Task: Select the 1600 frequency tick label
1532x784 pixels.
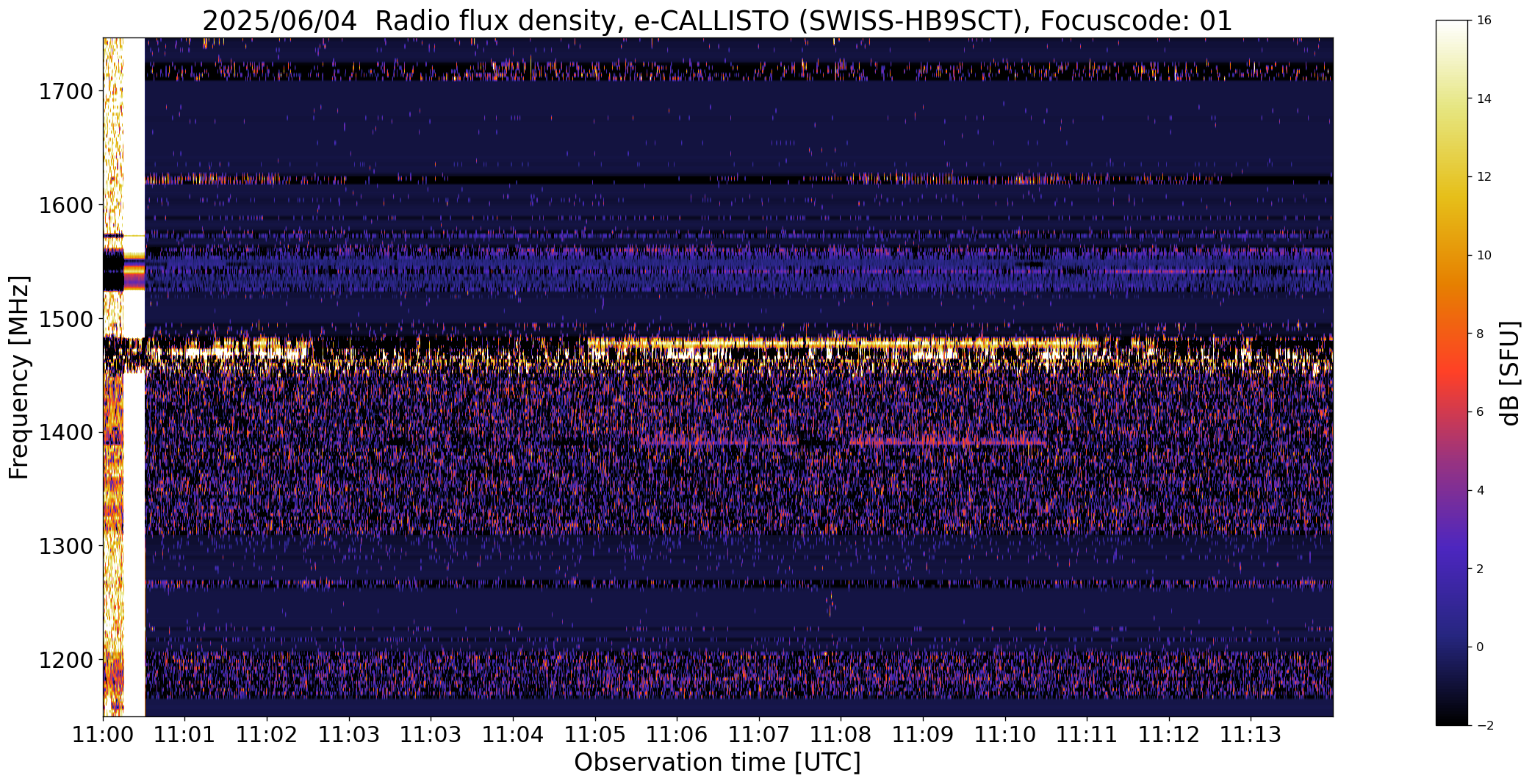Action: click(65, 205)
